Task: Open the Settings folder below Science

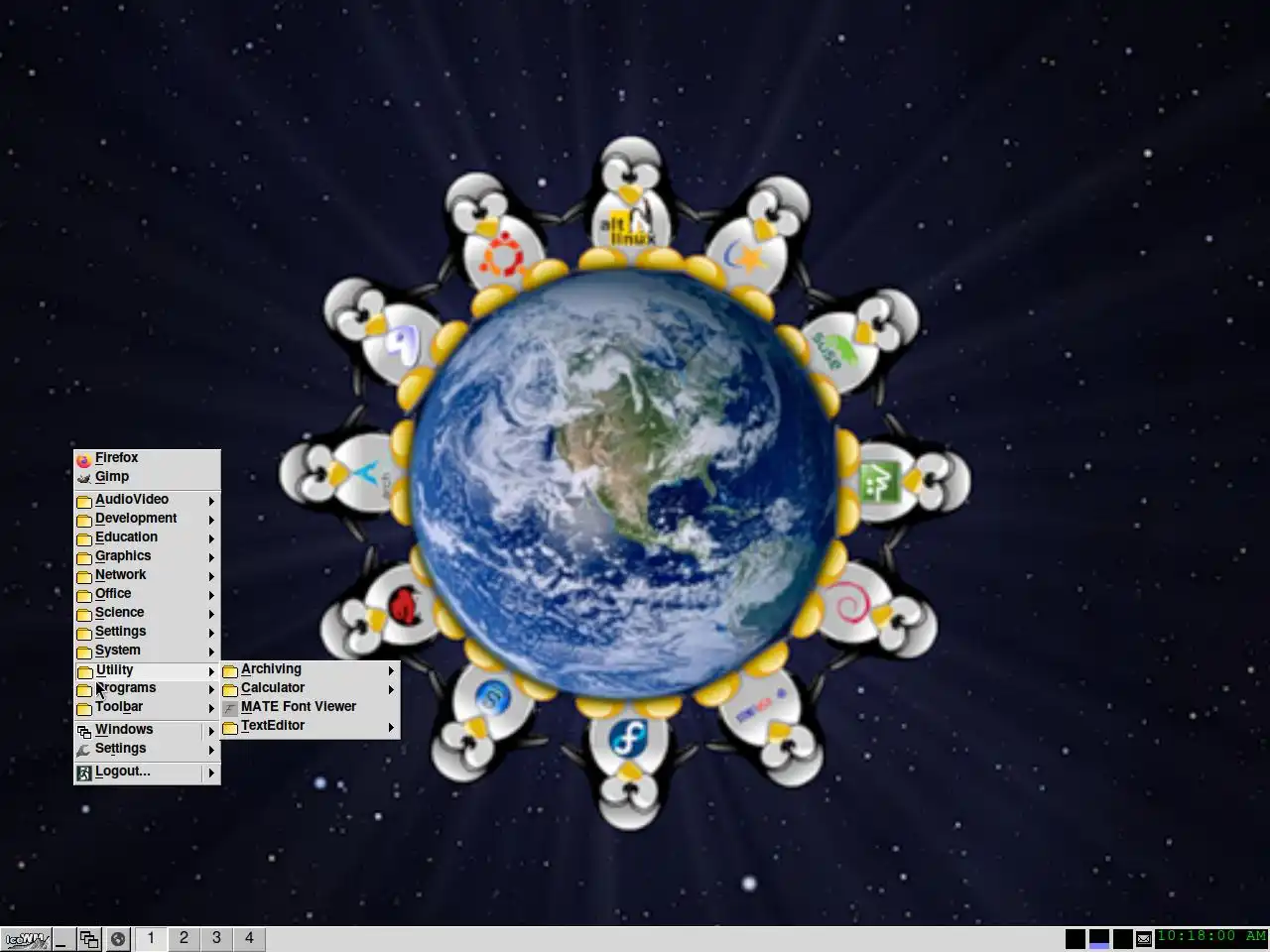Action: pyautogui.click(x=147, y=632)
